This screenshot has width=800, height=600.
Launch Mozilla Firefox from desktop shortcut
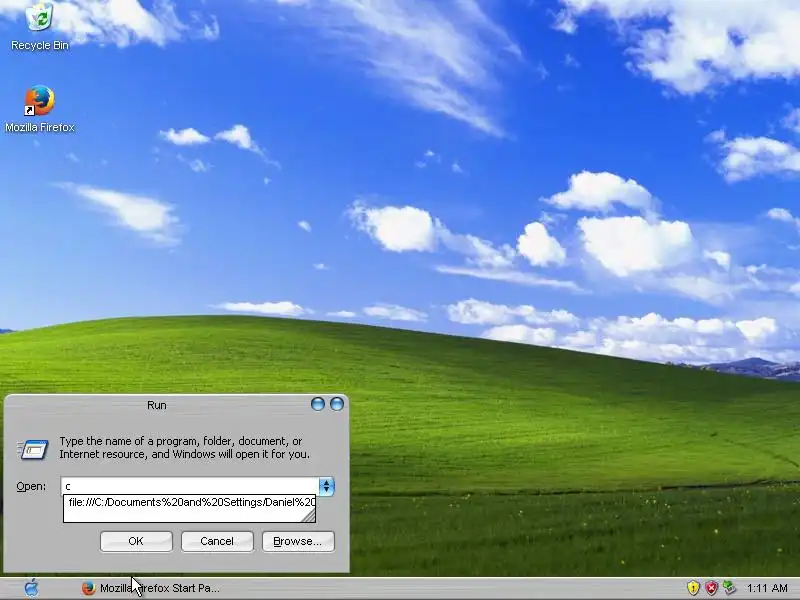(x=40, y=109)
